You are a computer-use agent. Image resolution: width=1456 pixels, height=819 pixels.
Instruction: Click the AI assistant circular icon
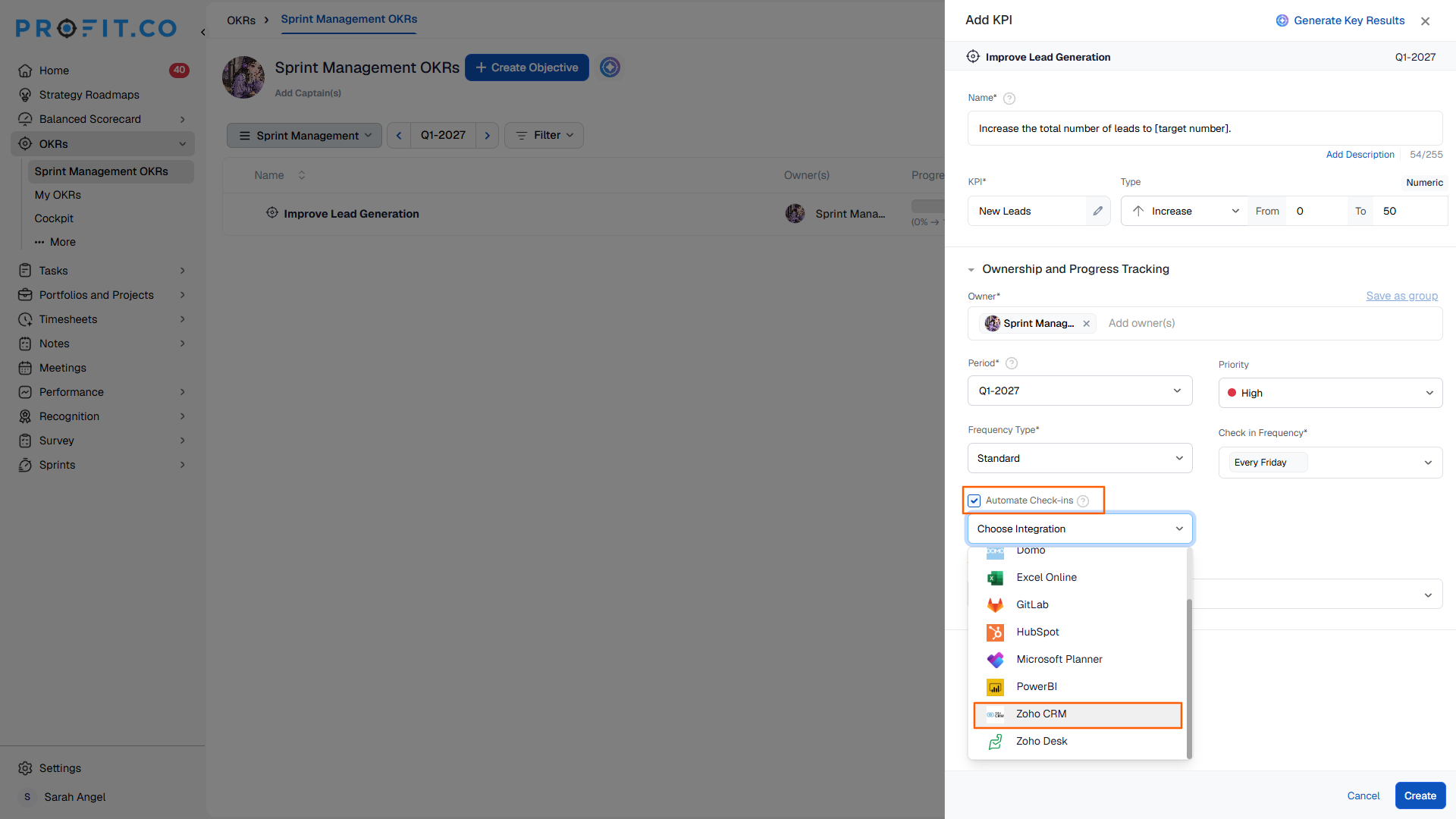click(610, 67)
